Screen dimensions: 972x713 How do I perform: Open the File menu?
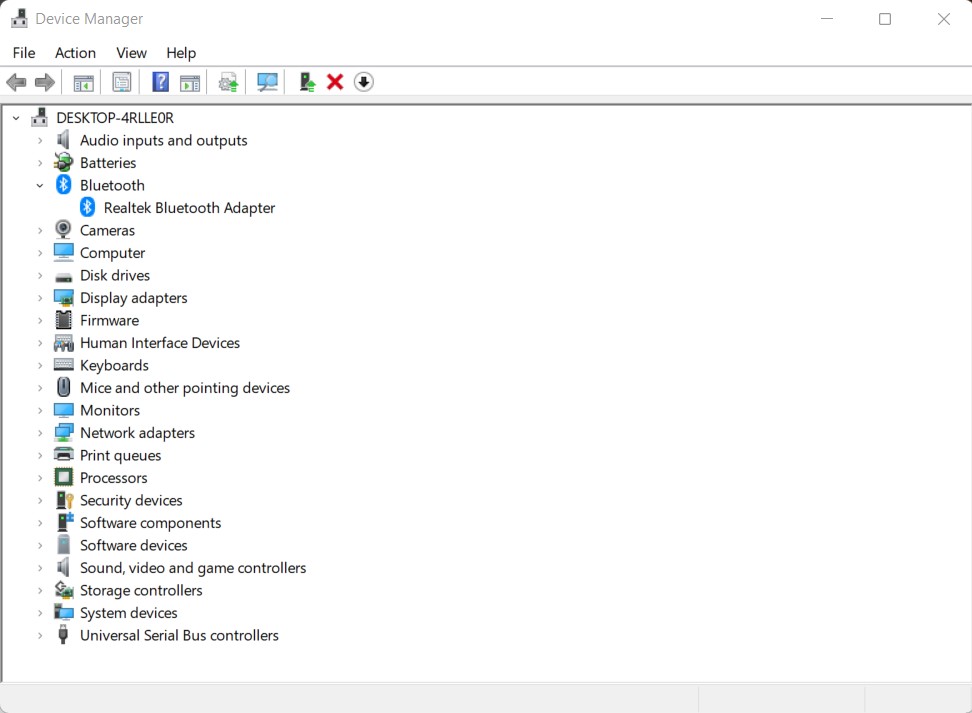(x=23, y=52)
